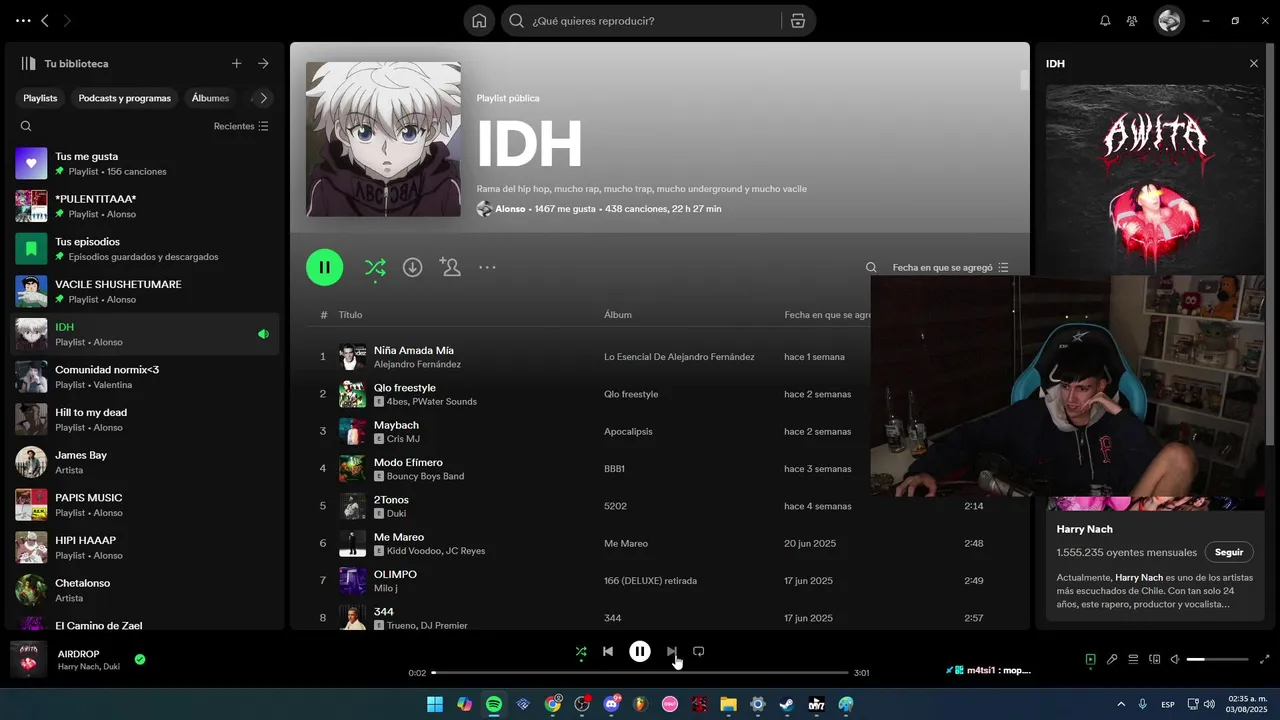Toggle shuffle in the bottom player
This screenshot has width=1280, height=720.
[x=581, y=652]
